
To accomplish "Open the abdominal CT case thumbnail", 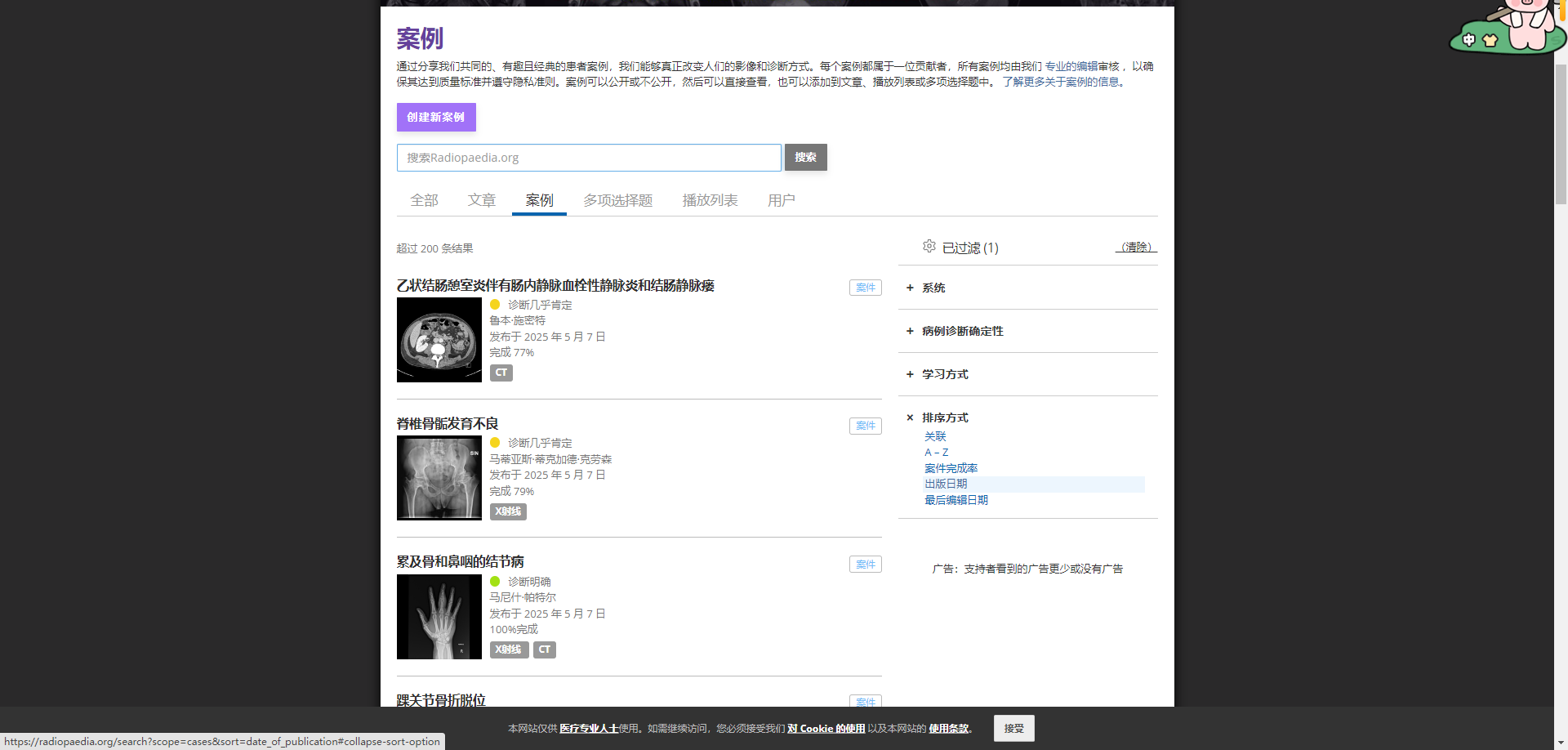I will [x=439, y=340].
